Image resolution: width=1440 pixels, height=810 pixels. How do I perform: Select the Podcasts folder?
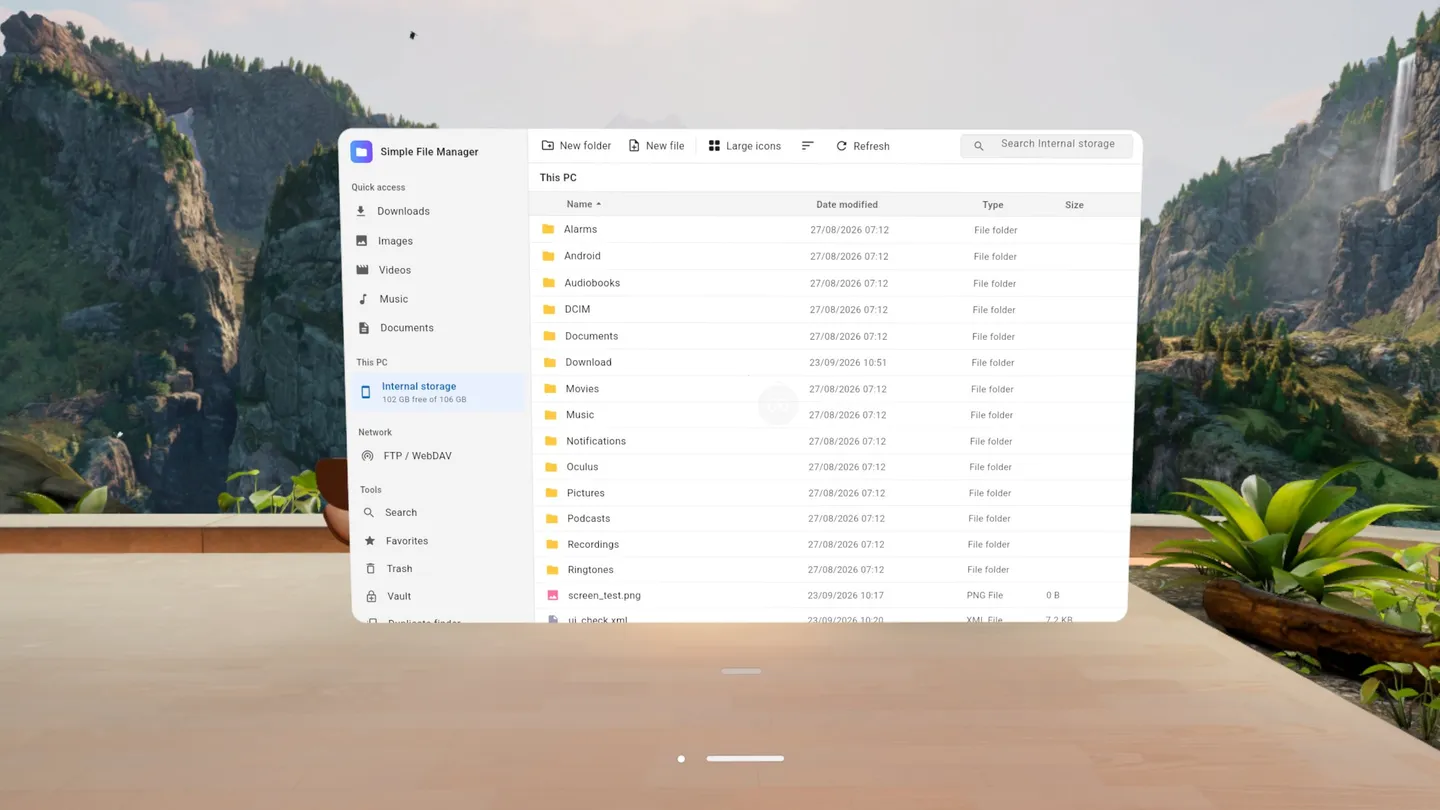click(835, 519)
